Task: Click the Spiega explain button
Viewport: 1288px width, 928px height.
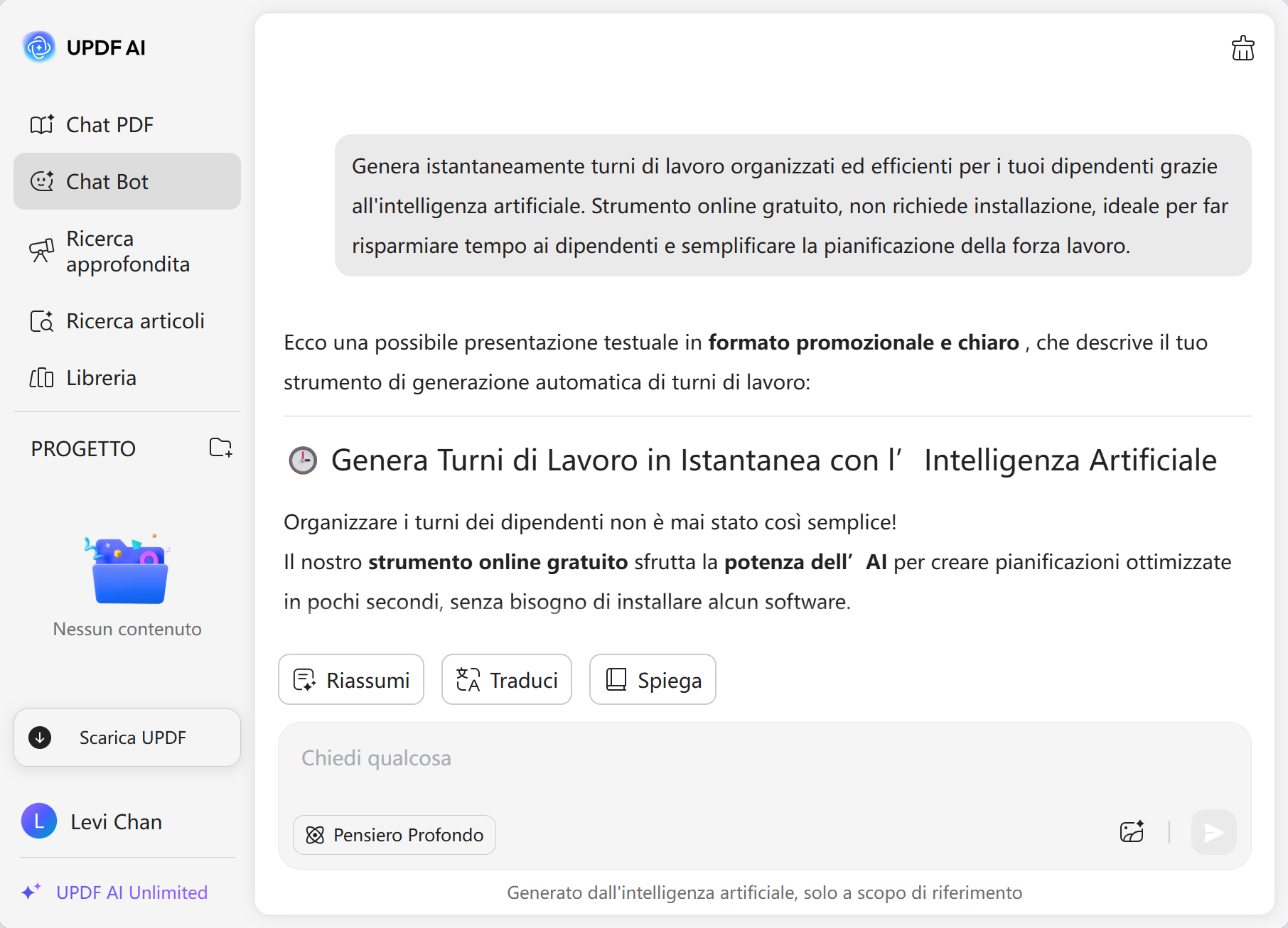Action: coord(653,680)
